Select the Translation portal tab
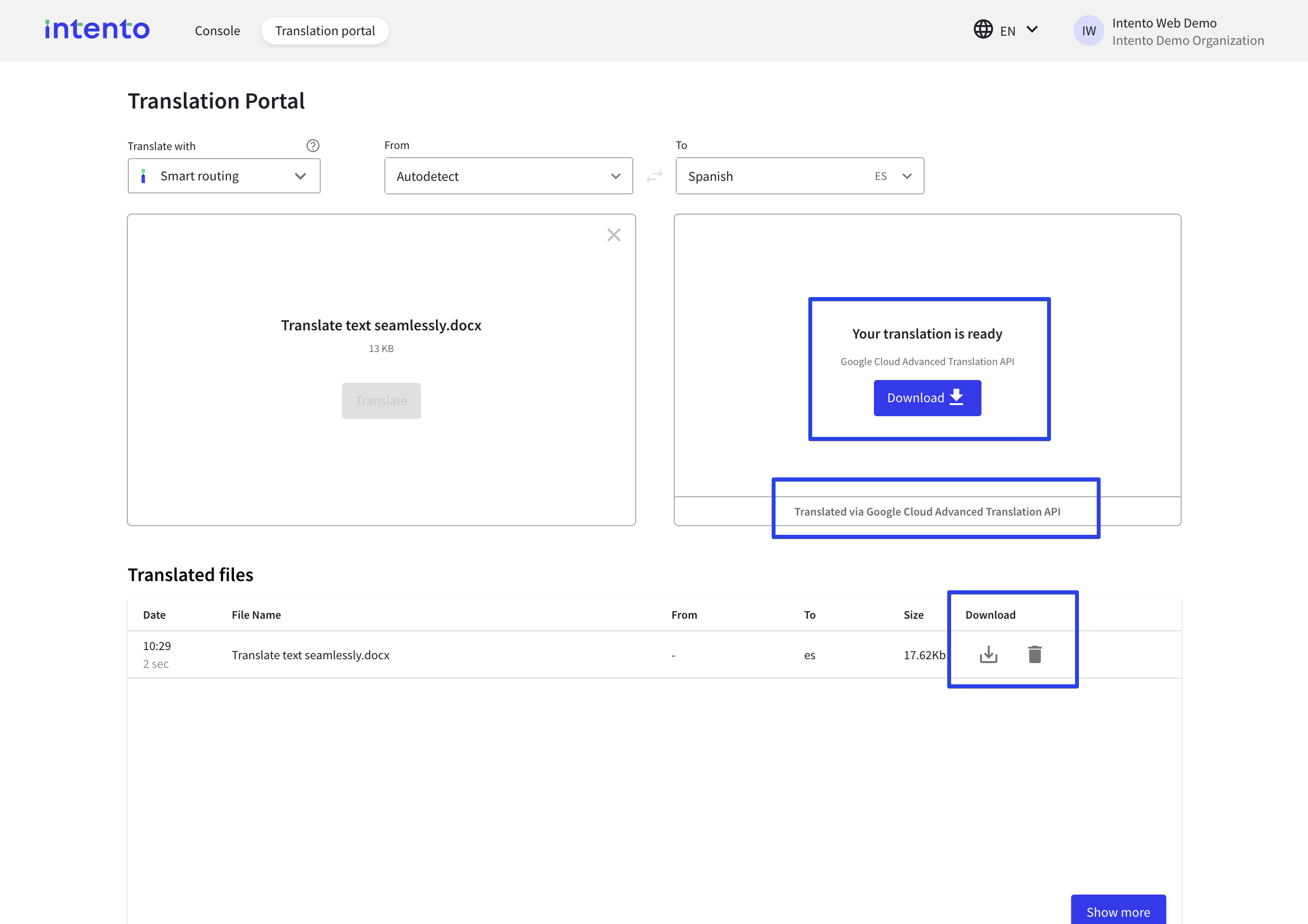1308x924 pixels. click(x=325, y=31)
